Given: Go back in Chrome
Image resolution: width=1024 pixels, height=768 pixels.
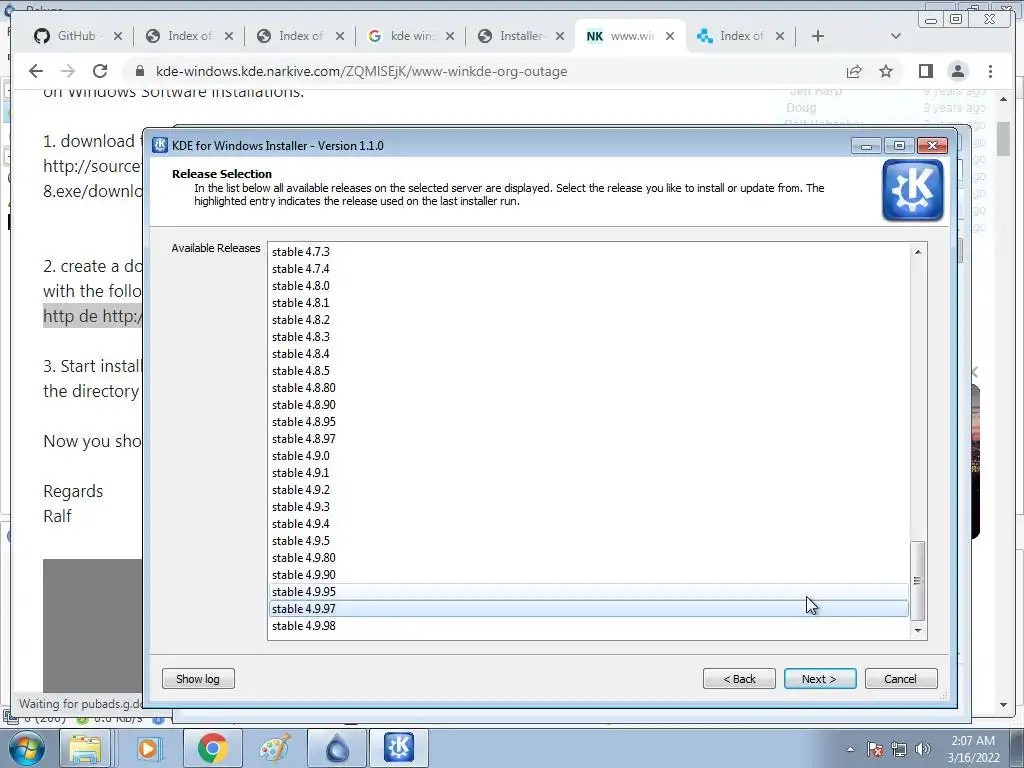Looking at the screenshot, I should point(36,71).
